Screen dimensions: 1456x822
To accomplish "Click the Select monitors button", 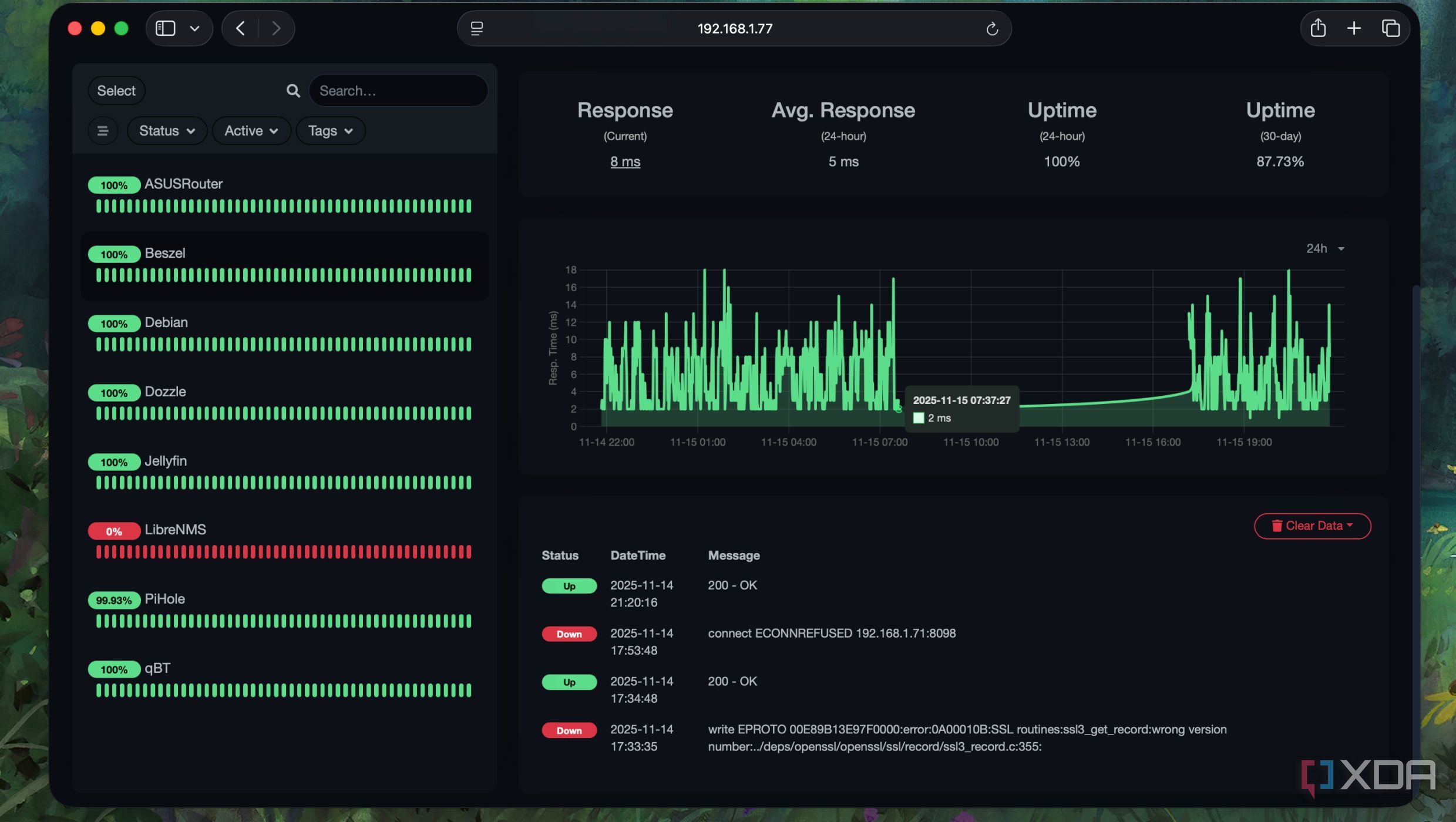I will tap(116, 90).
